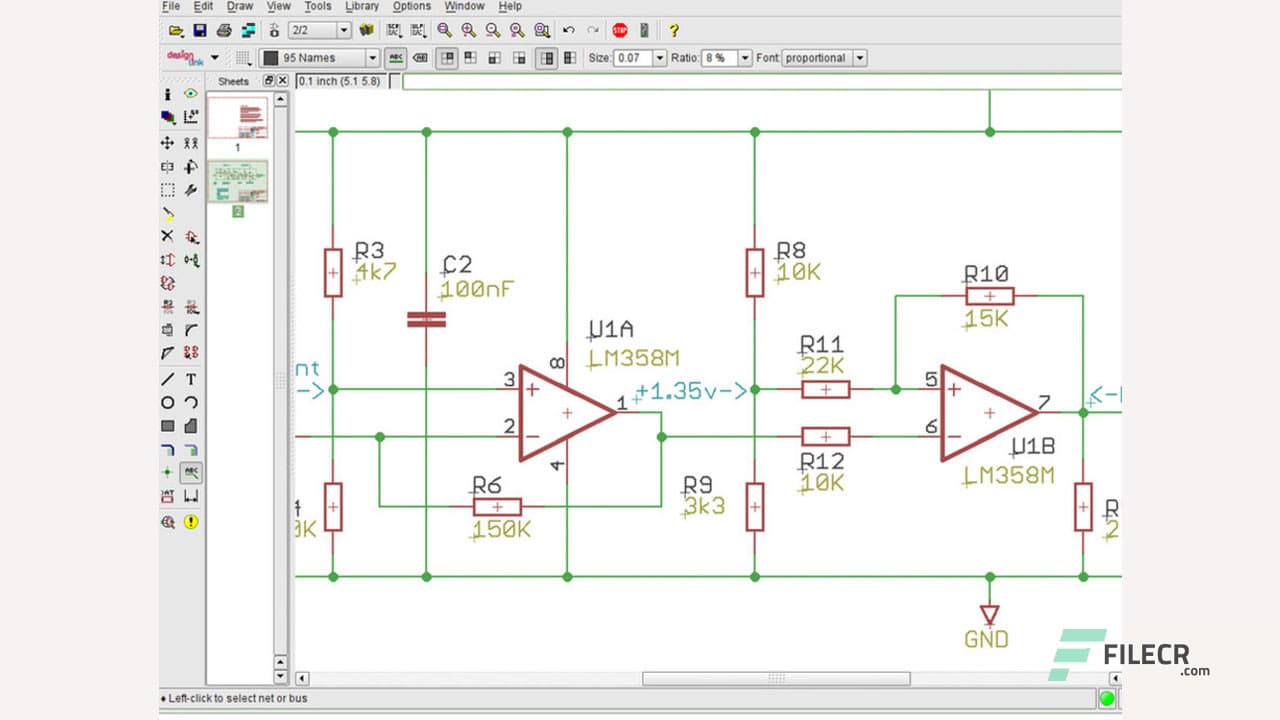Toggle the xref tag label button
1280x720 pixels.
click(421, 58)
